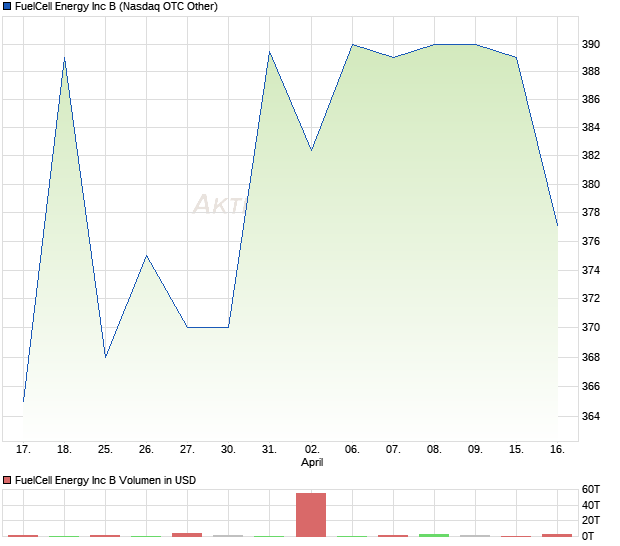This screenshot has width=620, height=546.
Task: Click the price line high at 06.
Action: tap(353, 45)
